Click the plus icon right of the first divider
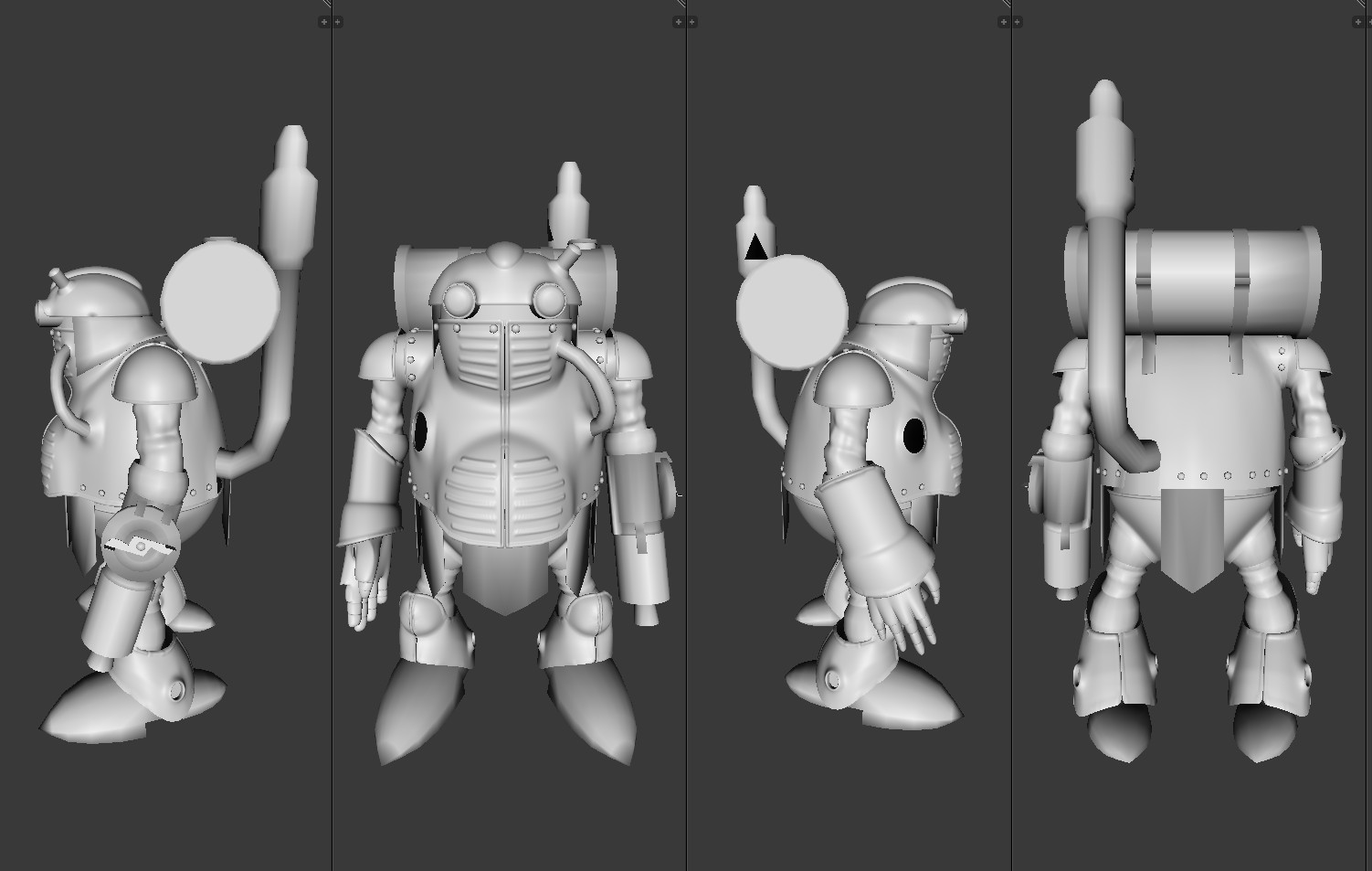This screenshot has width=1372, height=871. 337,20
